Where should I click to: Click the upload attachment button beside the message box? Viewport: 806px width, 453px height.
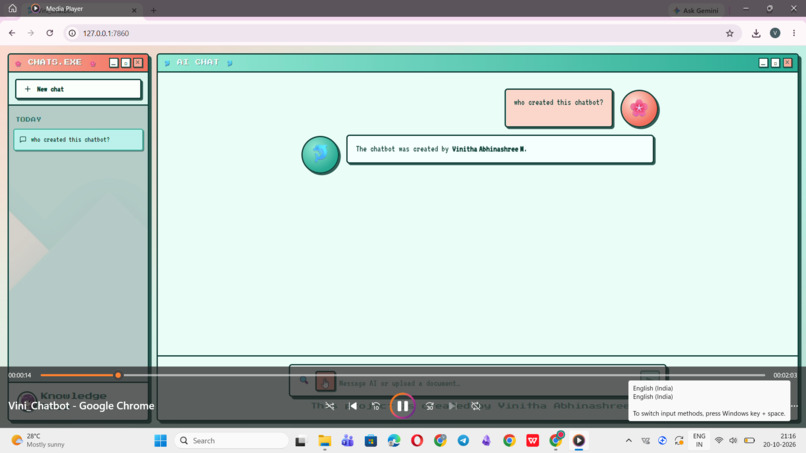click(x=325, y=382)
